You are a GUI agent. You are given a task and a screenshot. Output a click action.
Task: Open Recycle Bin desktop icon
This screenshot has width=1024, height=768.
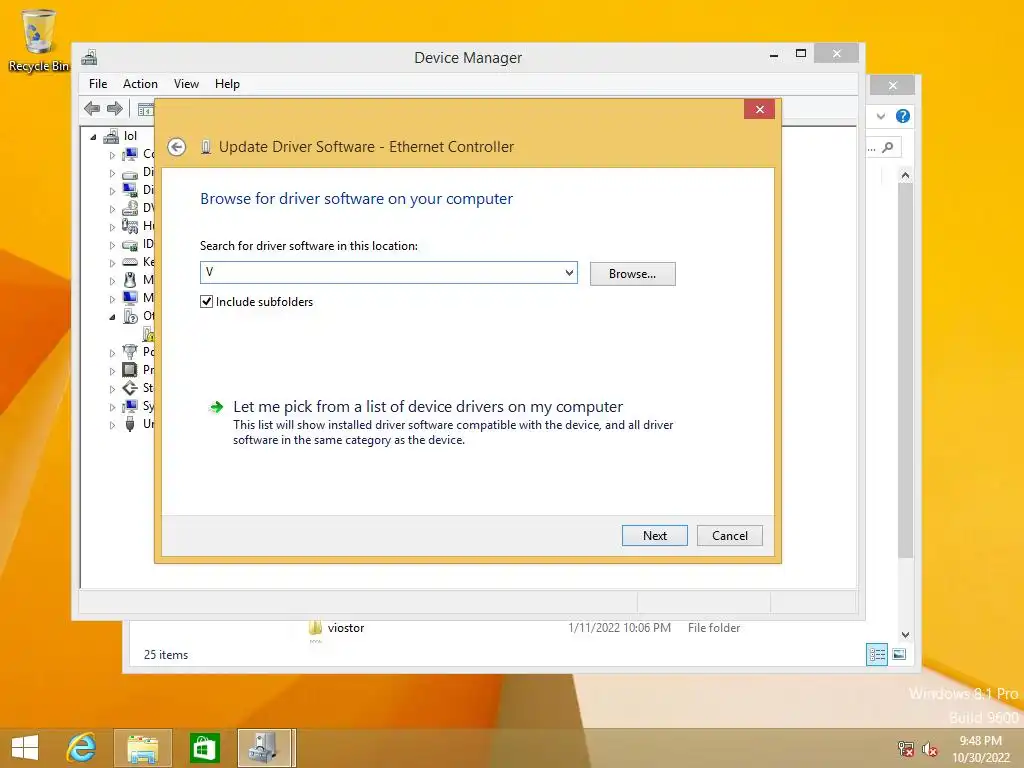(38, 40)
